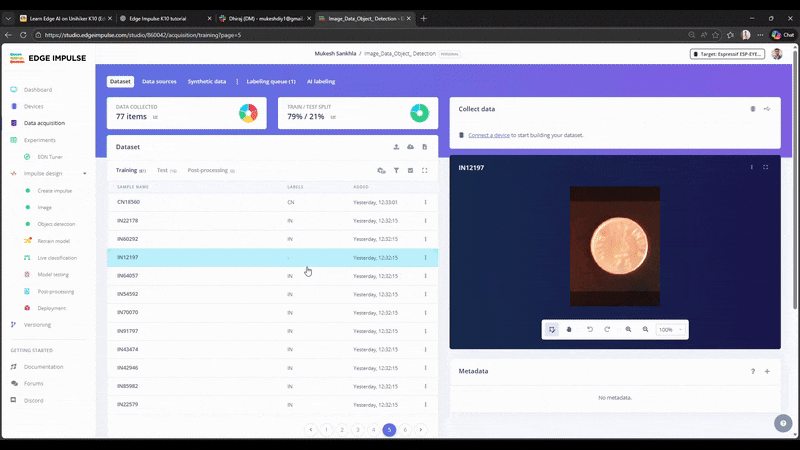Viewport: 800px width, 450px height.
Task: Select the pan hand tool in image toolbar
Action: pos(569,330)
